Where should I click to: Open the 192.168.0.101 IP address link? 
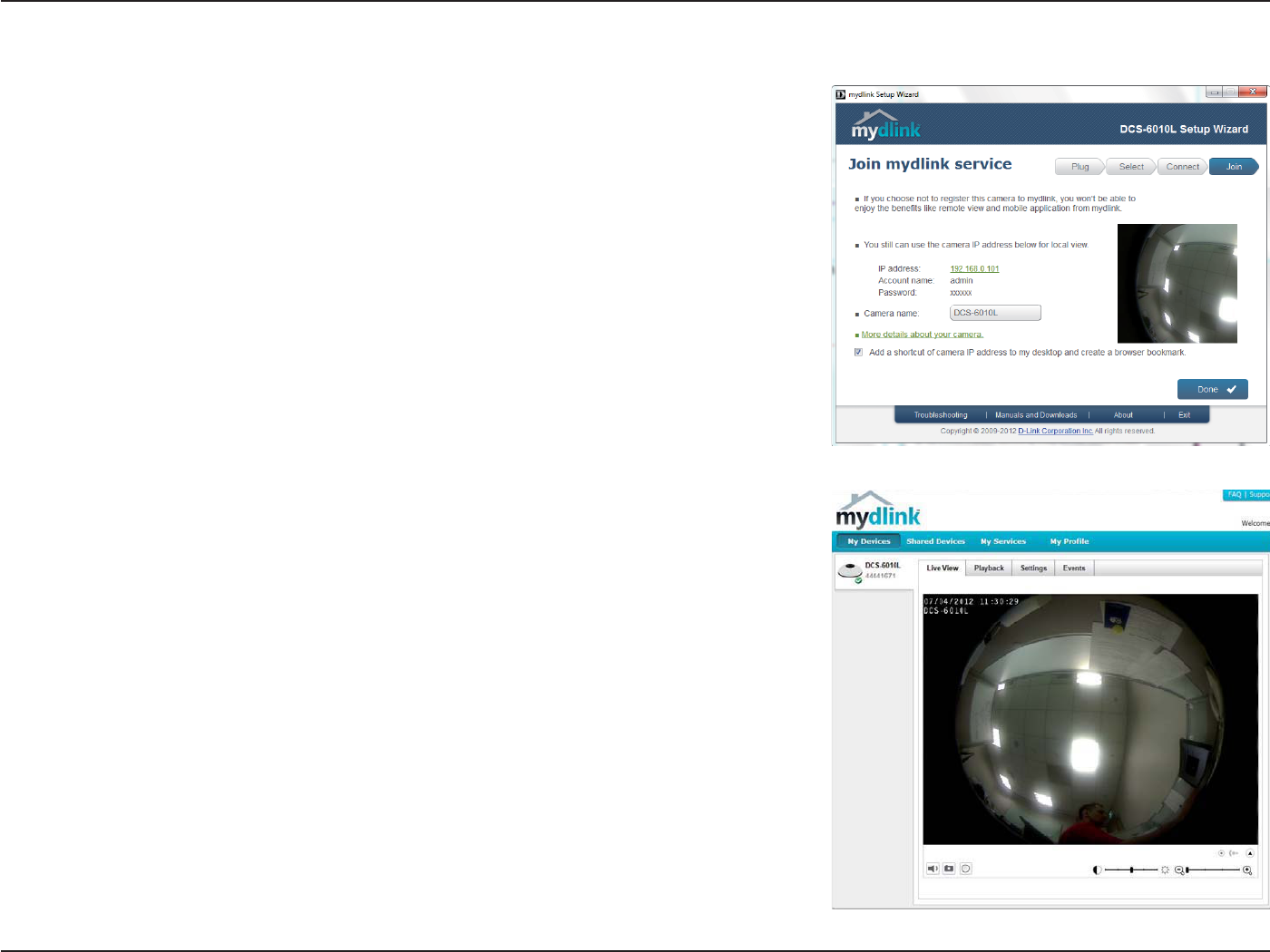(x=974, y=269)
